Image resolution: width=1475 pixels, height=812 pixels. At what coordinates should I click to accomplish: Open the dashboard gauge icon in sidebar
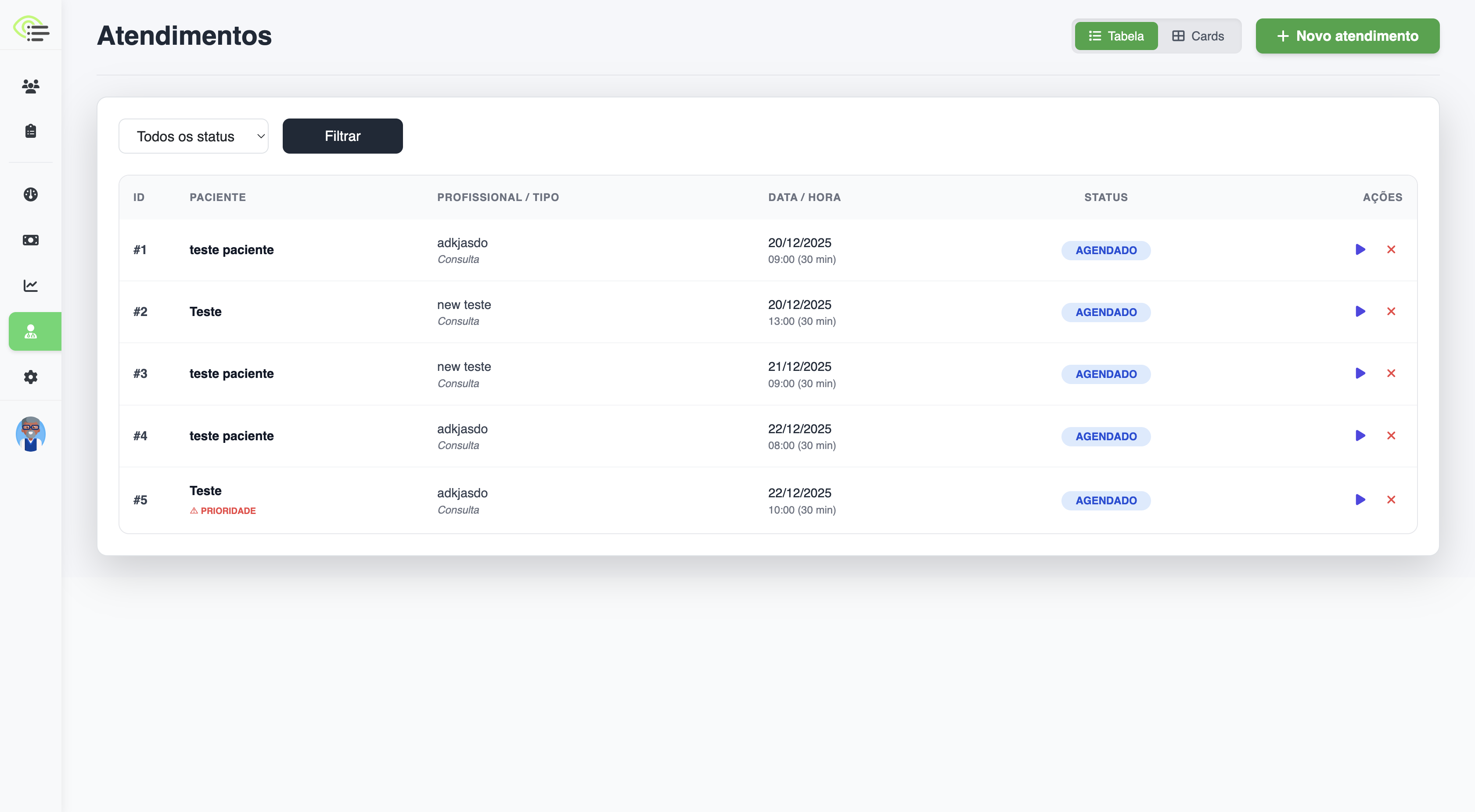(31, 194)
